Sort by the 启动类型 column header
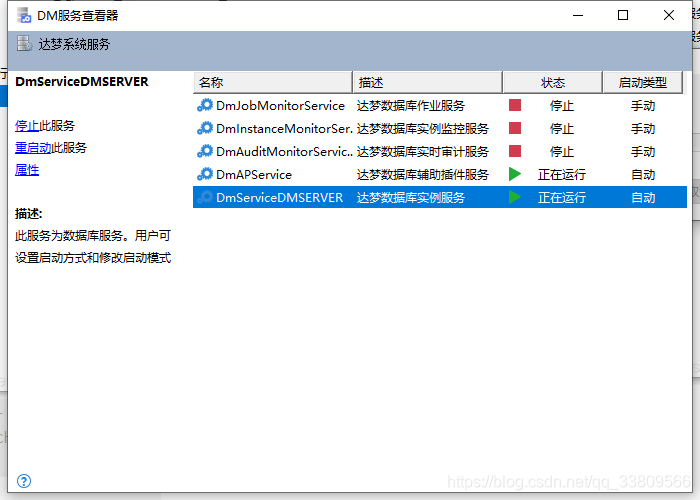The height and width of the screenshot is (500, 700). 642,83
